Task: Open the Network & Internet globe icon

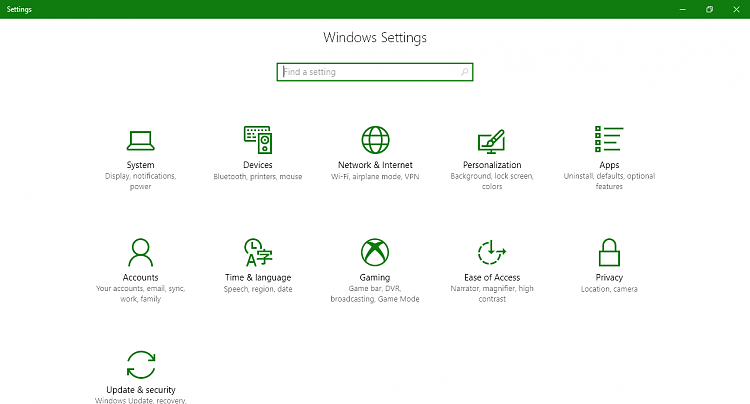Action: 375,140
